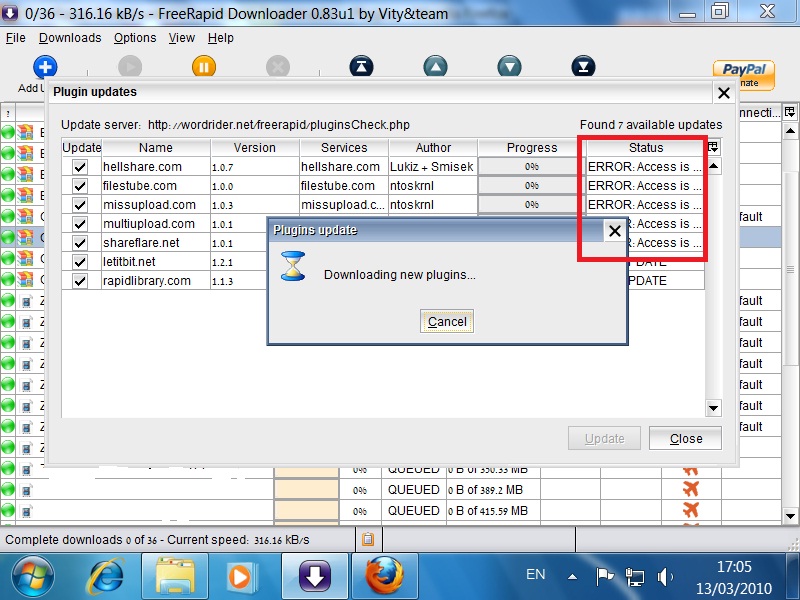This screenshot has height=600, width=800.
Task: Open main download list column chooser
Action: (x=790, y=112)
